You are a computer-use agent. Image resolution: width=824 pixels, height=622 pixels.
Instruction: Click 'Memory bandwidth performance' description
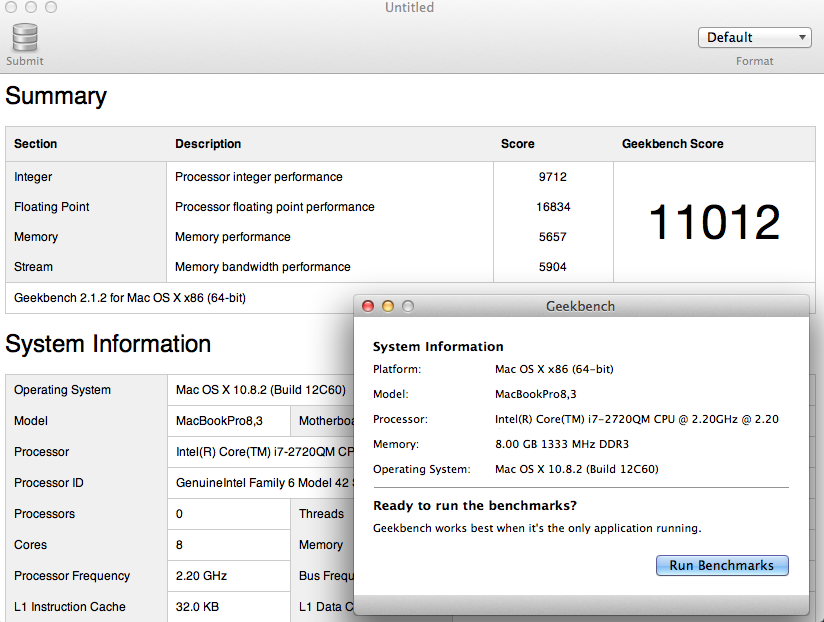click(263, 267)
